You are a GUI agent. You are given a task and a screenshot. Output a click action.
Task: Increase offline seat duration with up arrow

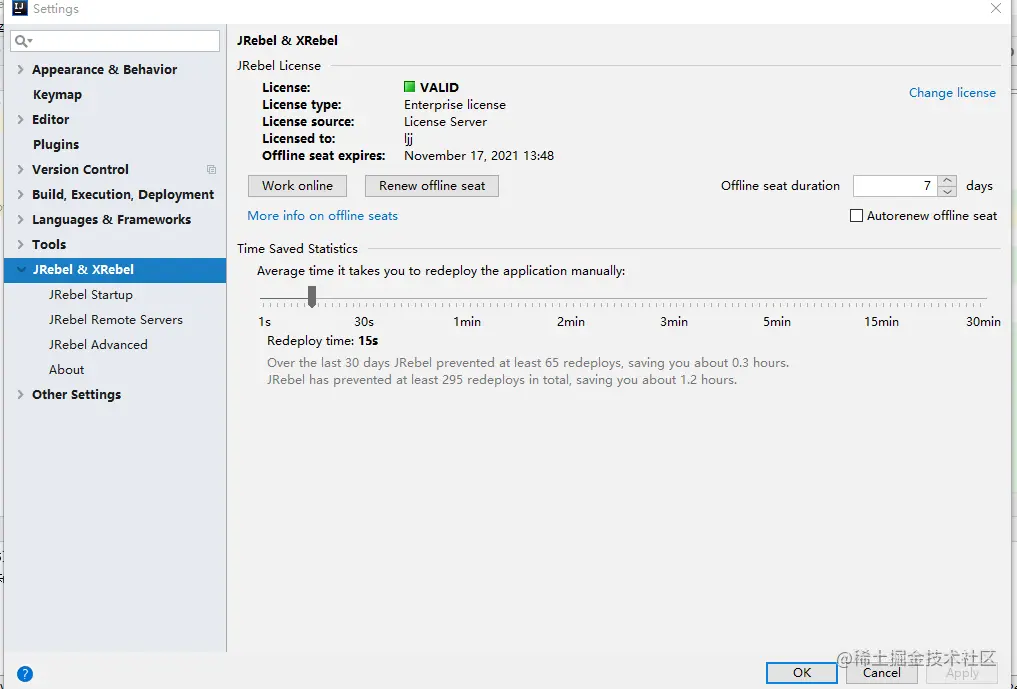[x=948, y=180]
